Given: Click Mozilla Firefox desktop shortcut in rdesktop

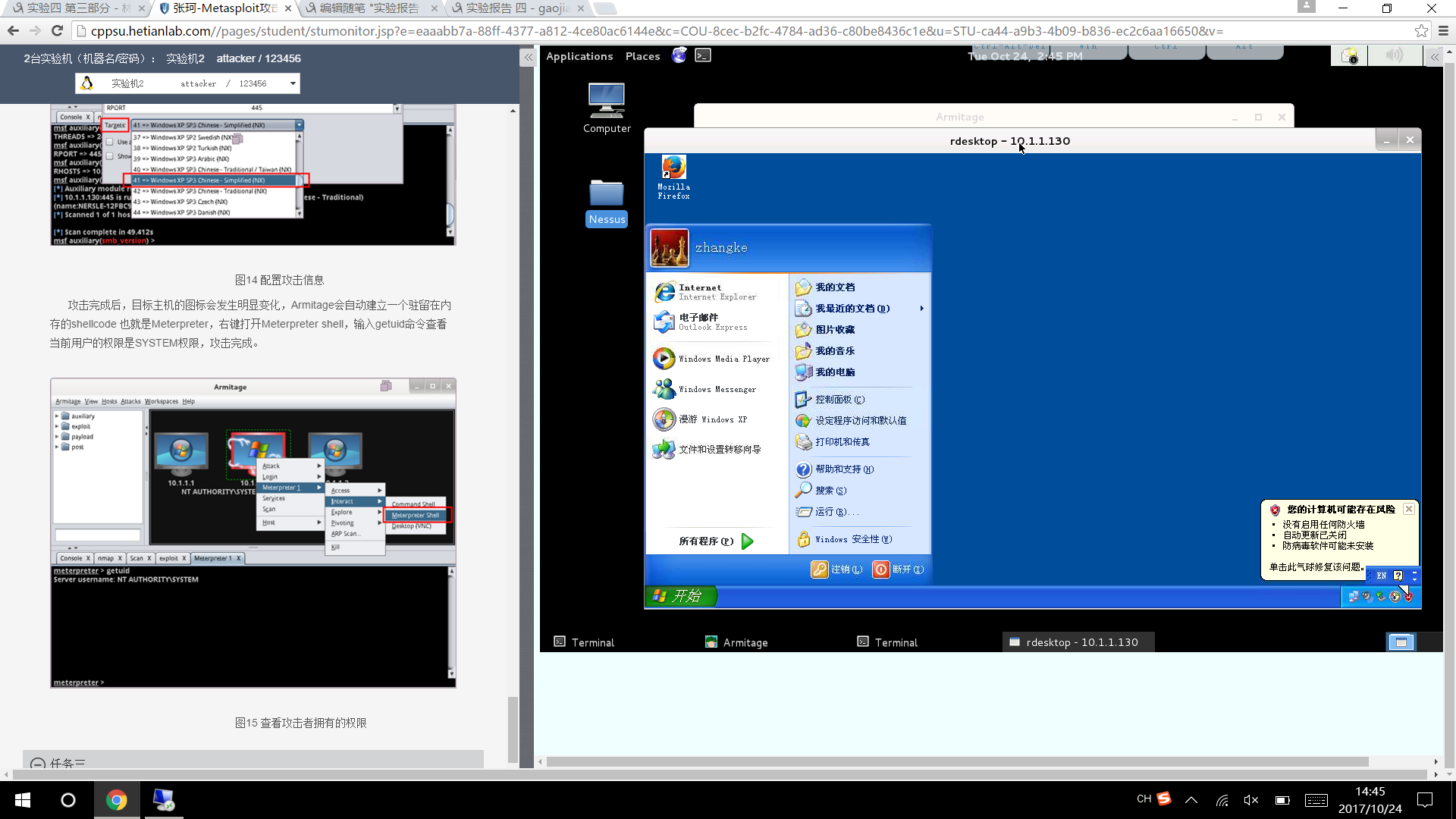Looking at the screenshot, I should (x=673, y=177).
